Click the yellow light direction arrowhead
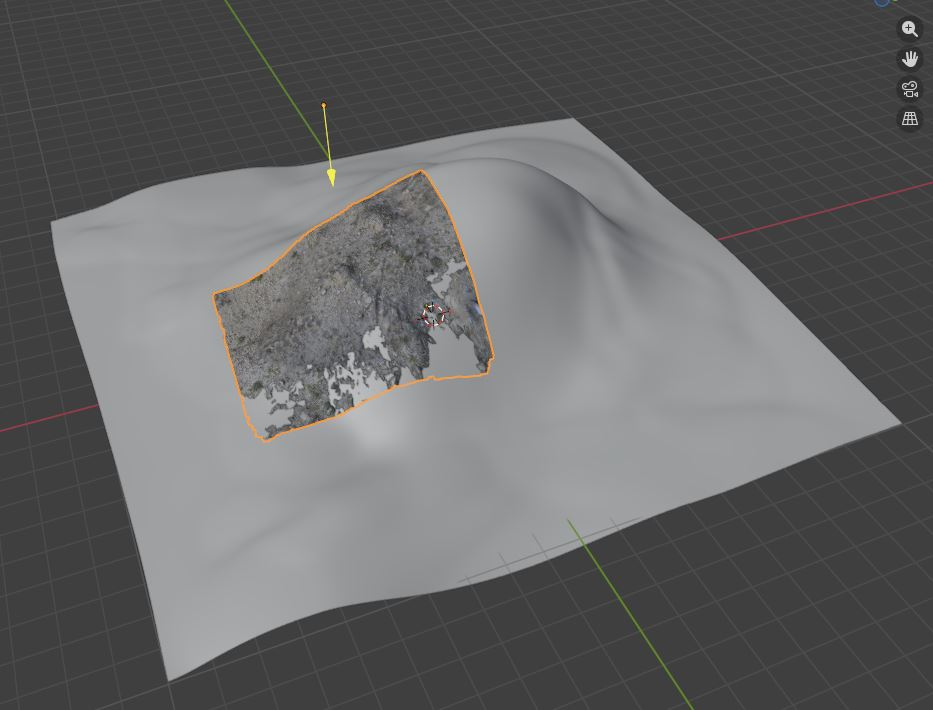The image size is (933, 710). pyautogui.click(x=331, y=178)
